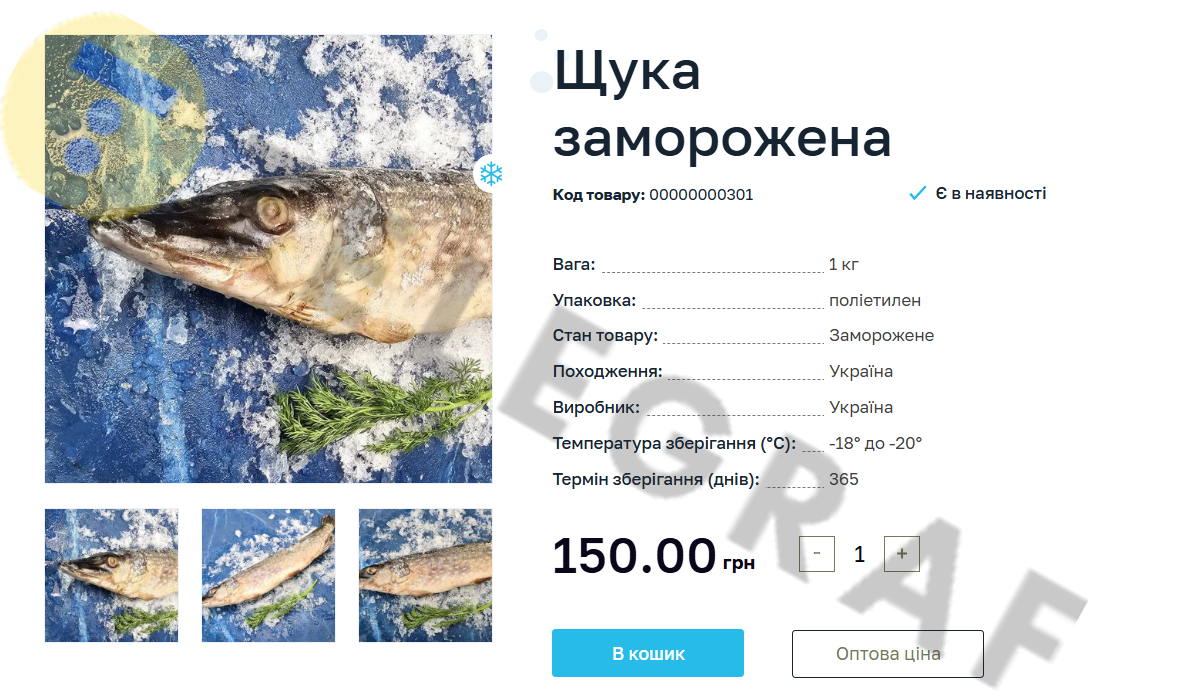
Task: Click the Є в наявності stock label
Action: point(991,194)
